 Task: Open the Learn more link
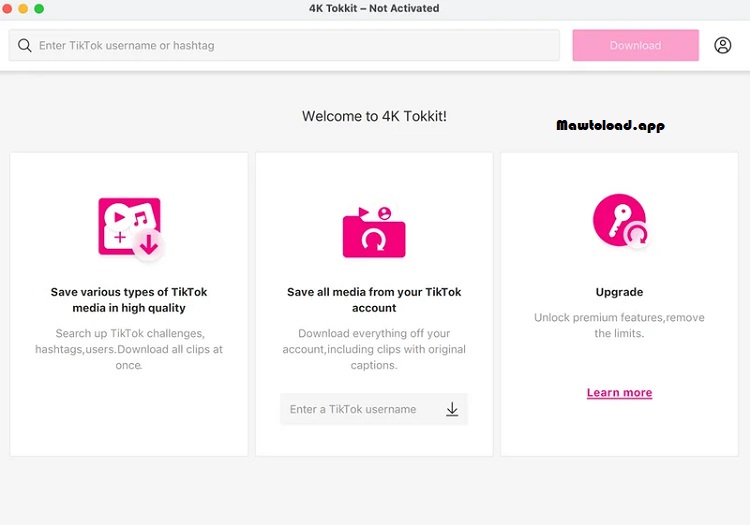tap(619, 393)
